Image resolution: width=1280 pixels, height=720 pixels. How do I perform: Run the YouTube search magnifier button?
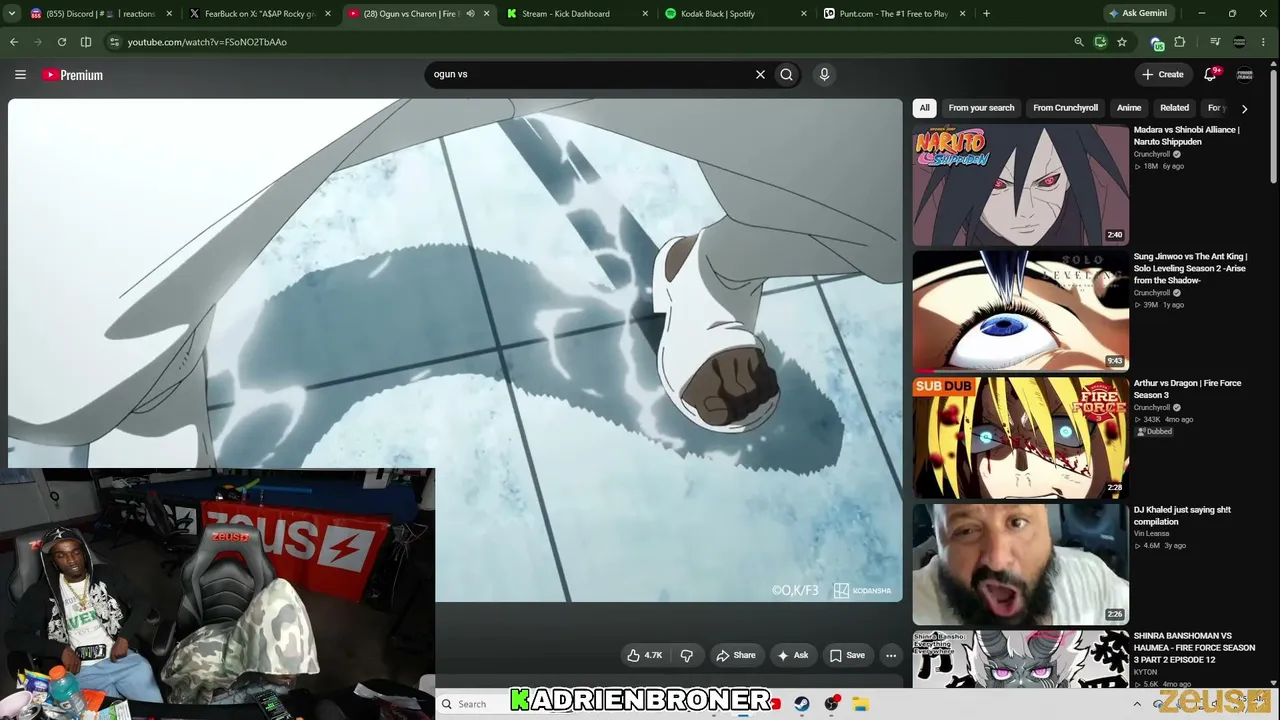coord(787,74)
